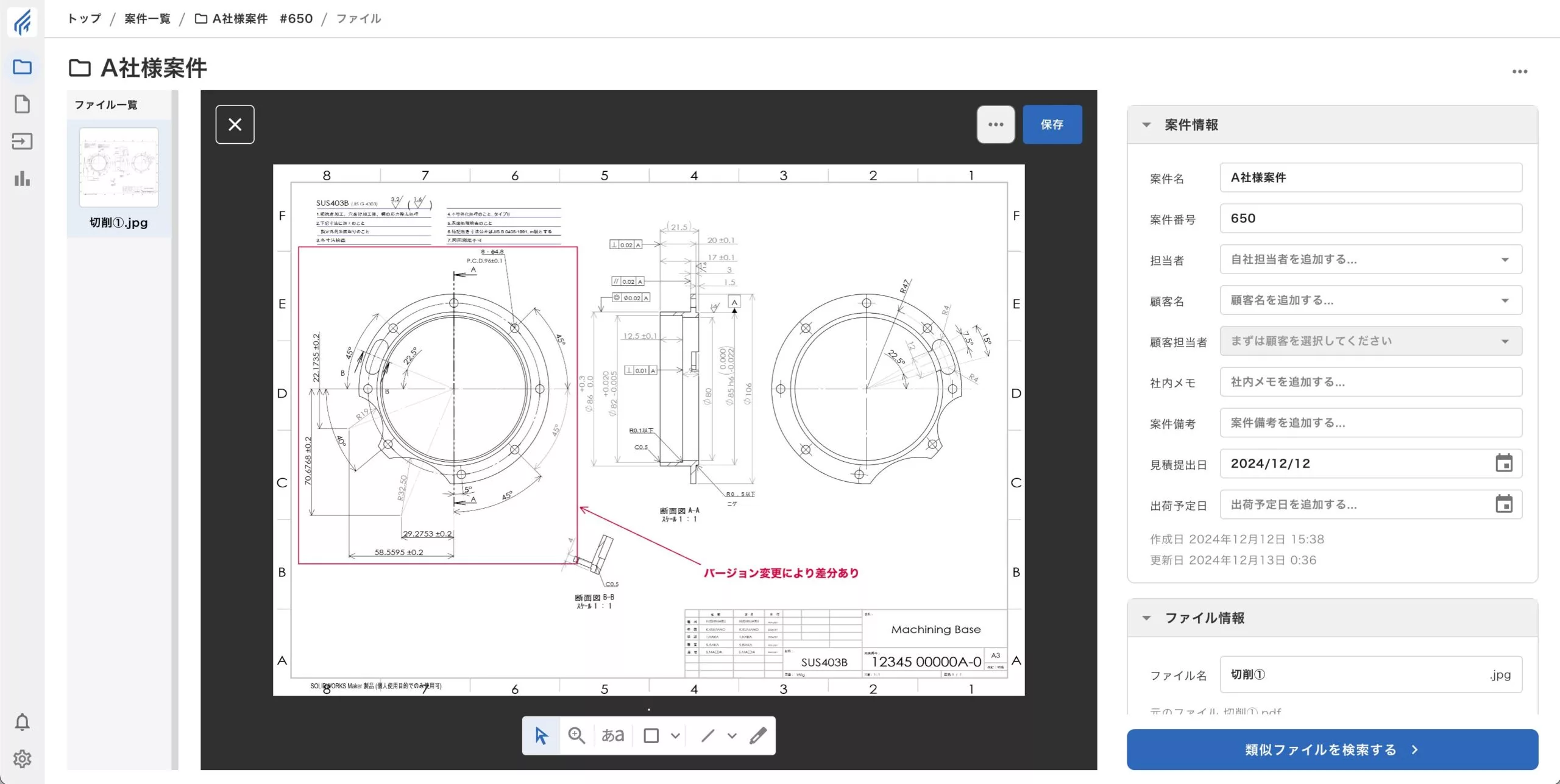The width and height of the screenshot is (1560, 784).
Task: Collapse the ファイル情報 section
Action: pyautogui.click(x=1146, y=618)
